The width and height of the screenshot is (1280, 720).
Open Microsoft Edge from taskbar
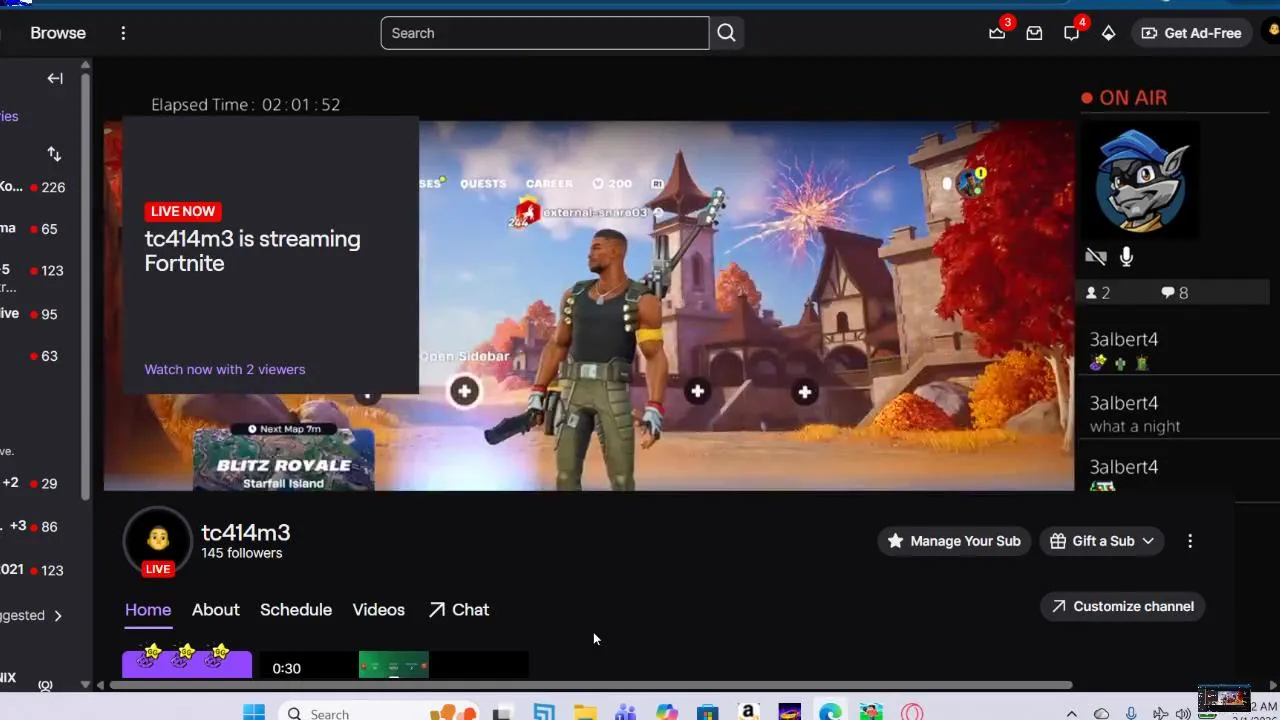(x=830, y=713)
